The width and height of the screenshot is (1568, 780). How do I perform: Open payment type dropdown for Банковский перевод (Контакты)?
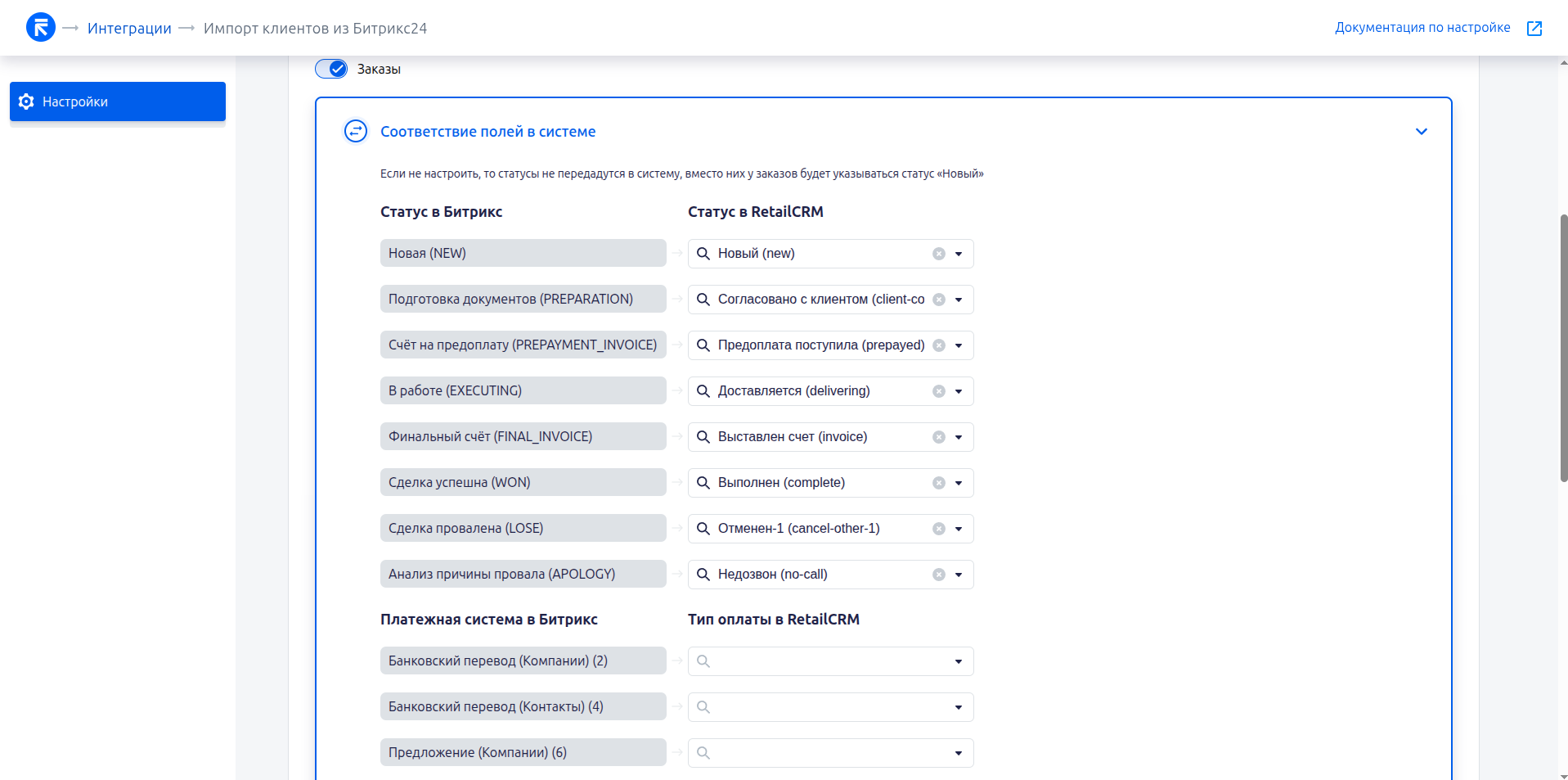click(x=959, y=707)
